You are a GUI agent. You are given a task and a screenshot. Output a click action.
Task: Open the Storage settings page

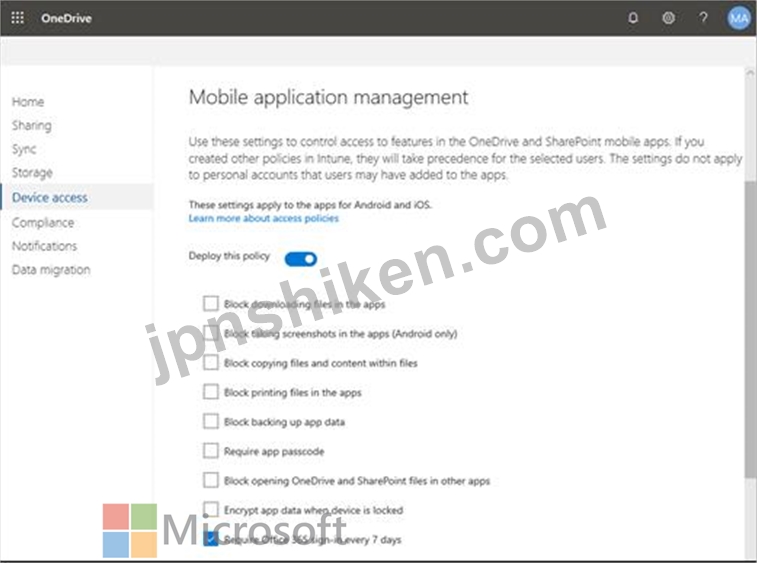pyautogui.click(x=32, y=173)
